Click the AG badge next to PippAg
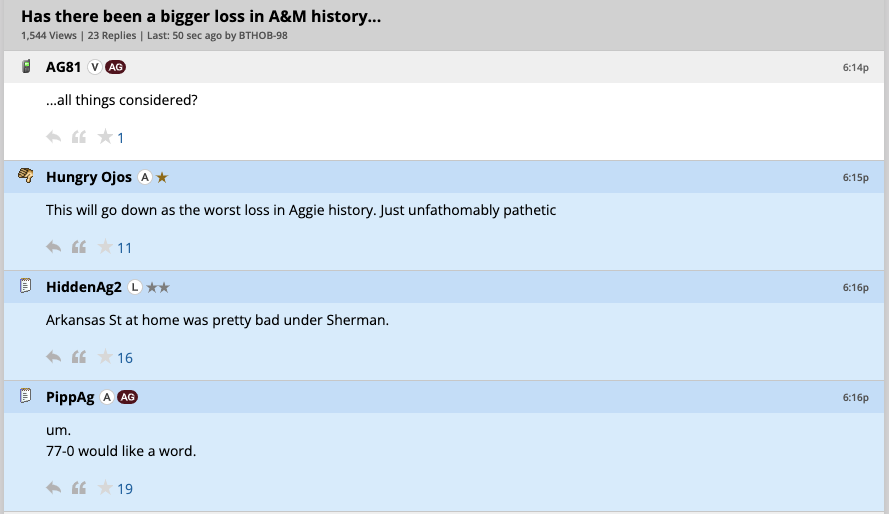 coord(127,397)
